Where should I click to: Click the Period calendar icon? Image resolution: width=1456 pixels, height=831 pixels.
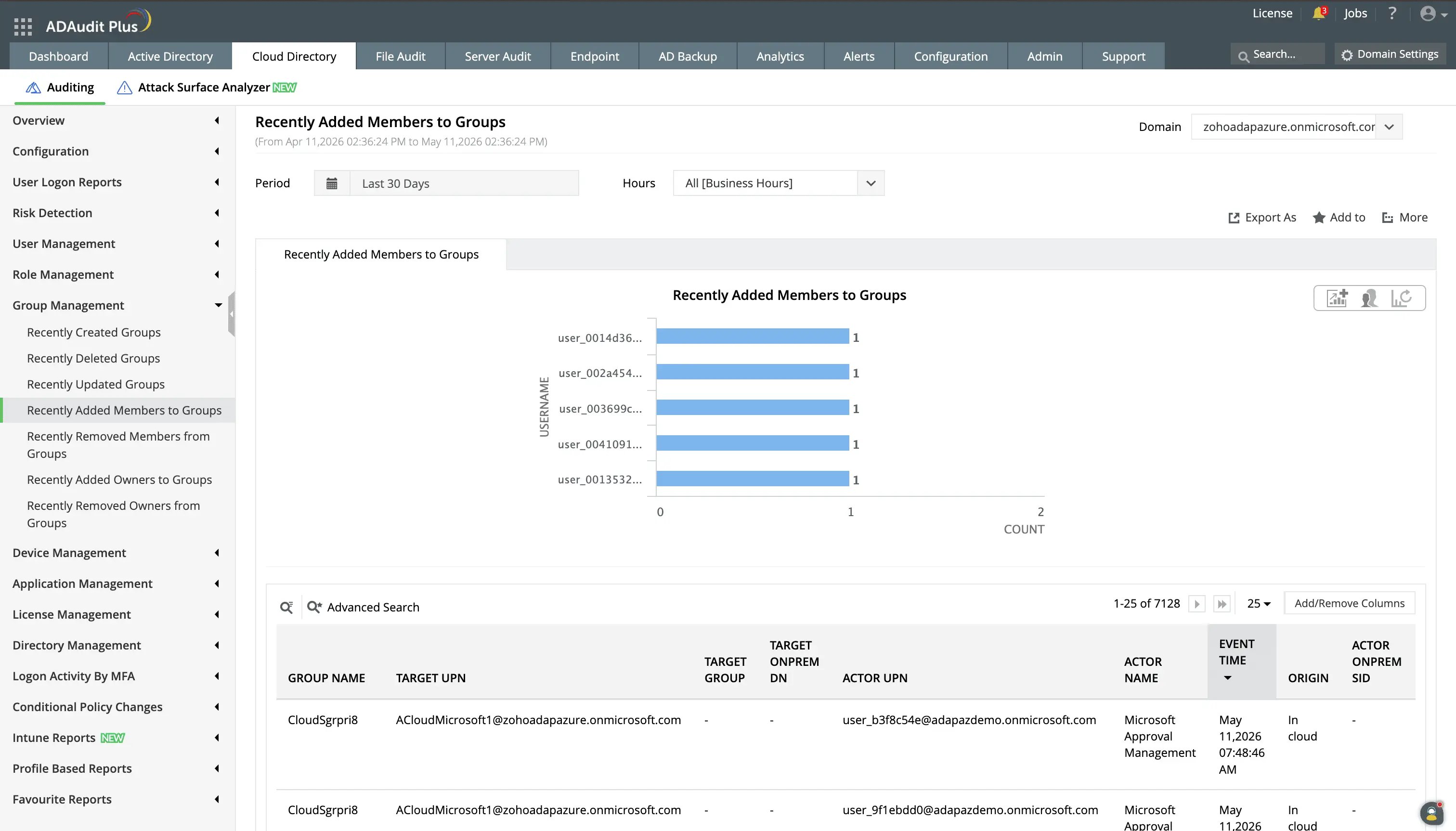pyautogui.click(x=332, y=183)
